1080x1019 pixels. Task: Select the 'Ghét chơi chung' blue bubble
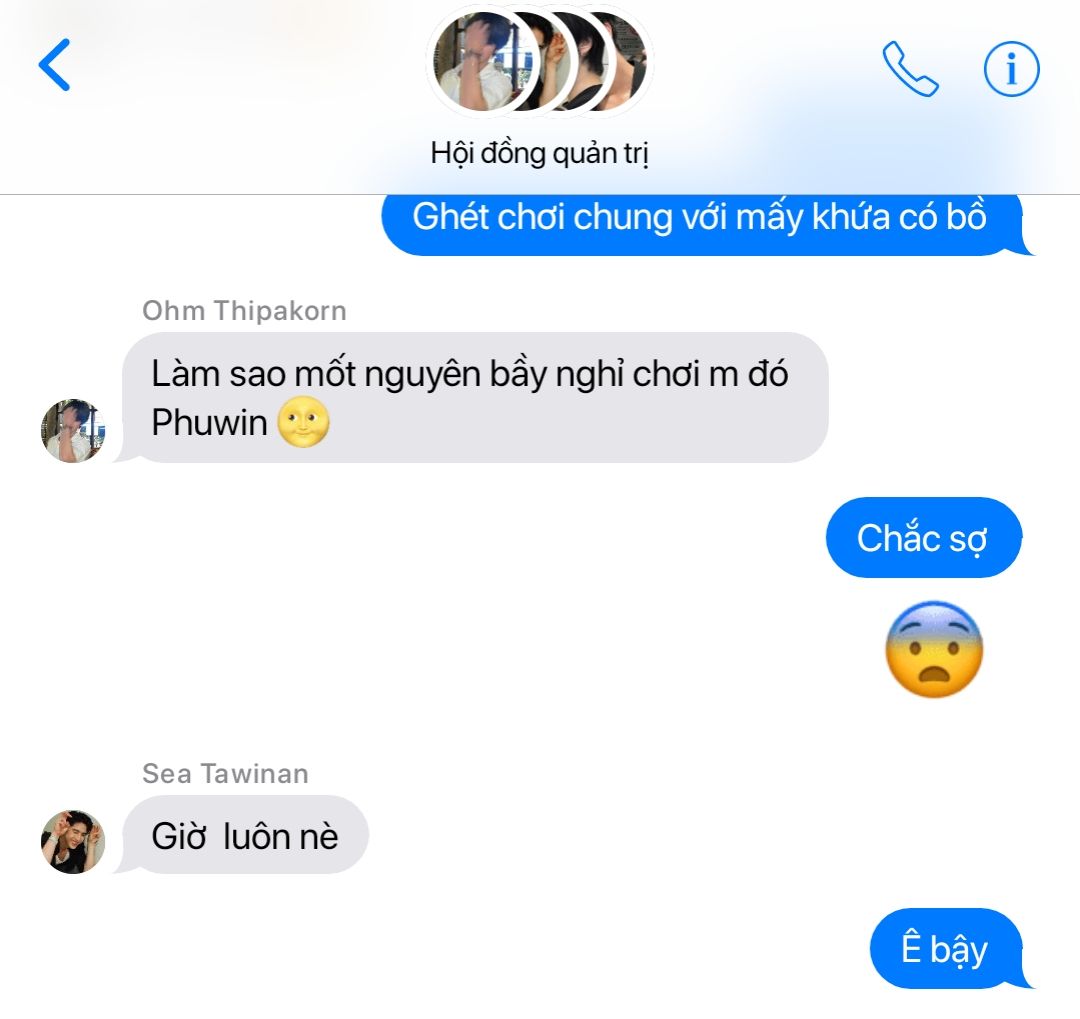(x=705, y=222)
